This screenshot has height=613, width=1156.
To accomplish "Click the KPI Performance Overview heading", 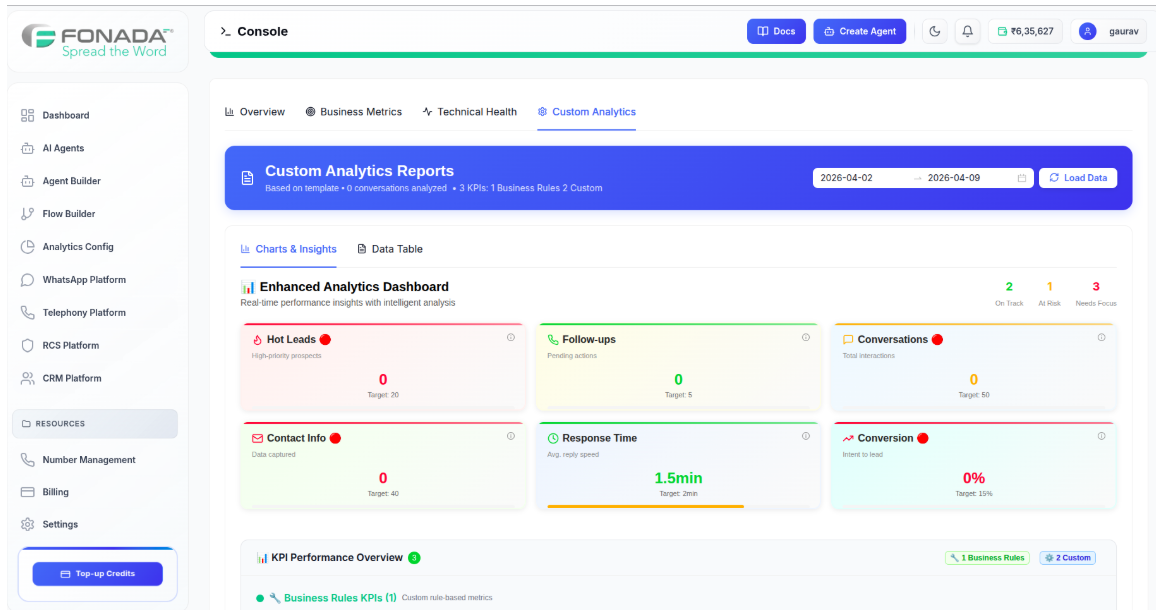I will 337,558.
